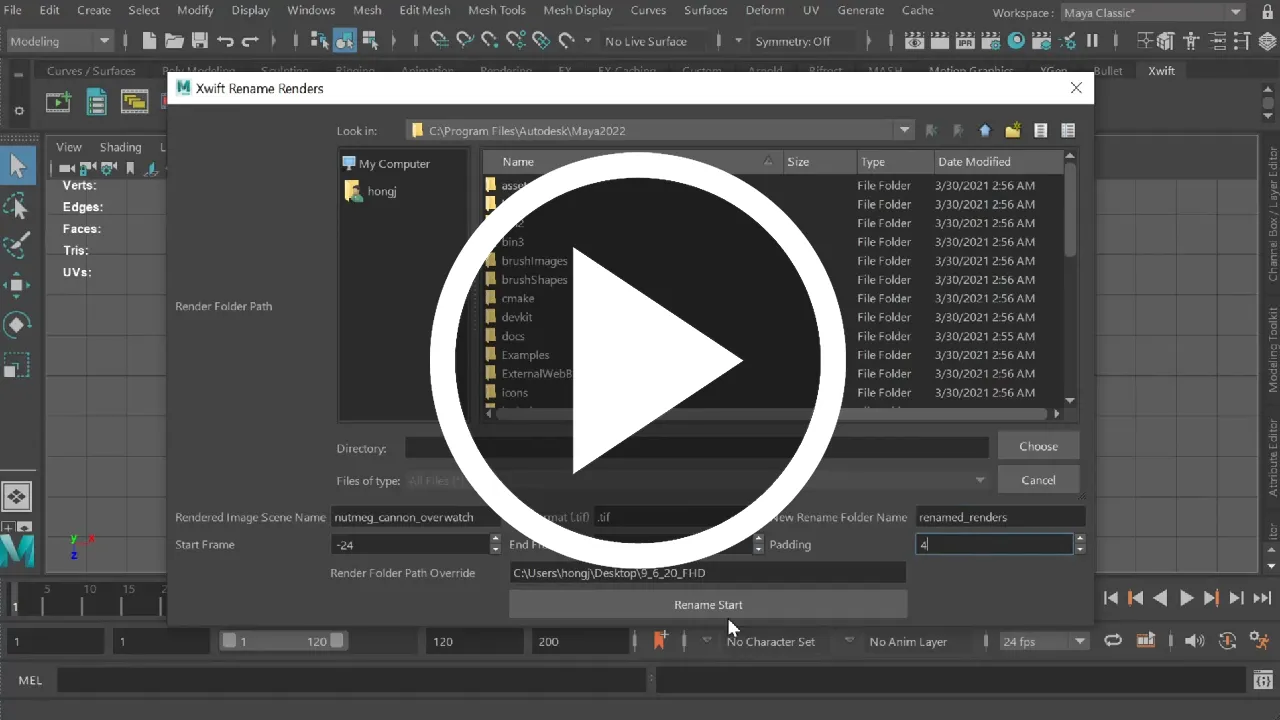Click the Rename Start button
The height and width of the screenshot is (720, 1280).
click(x=708, y=605)
